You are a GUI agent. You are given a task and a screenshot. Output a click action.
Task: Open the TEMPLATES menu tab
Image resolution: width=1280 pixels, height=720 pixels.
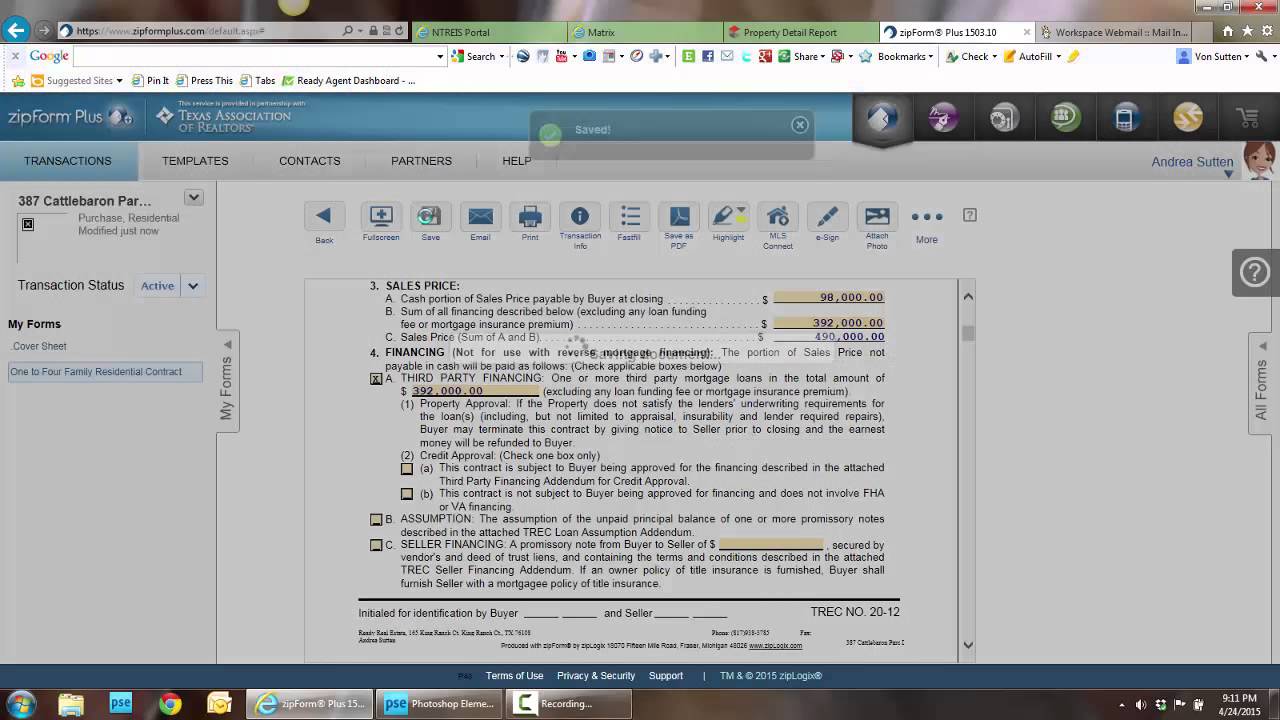[195, 161]
